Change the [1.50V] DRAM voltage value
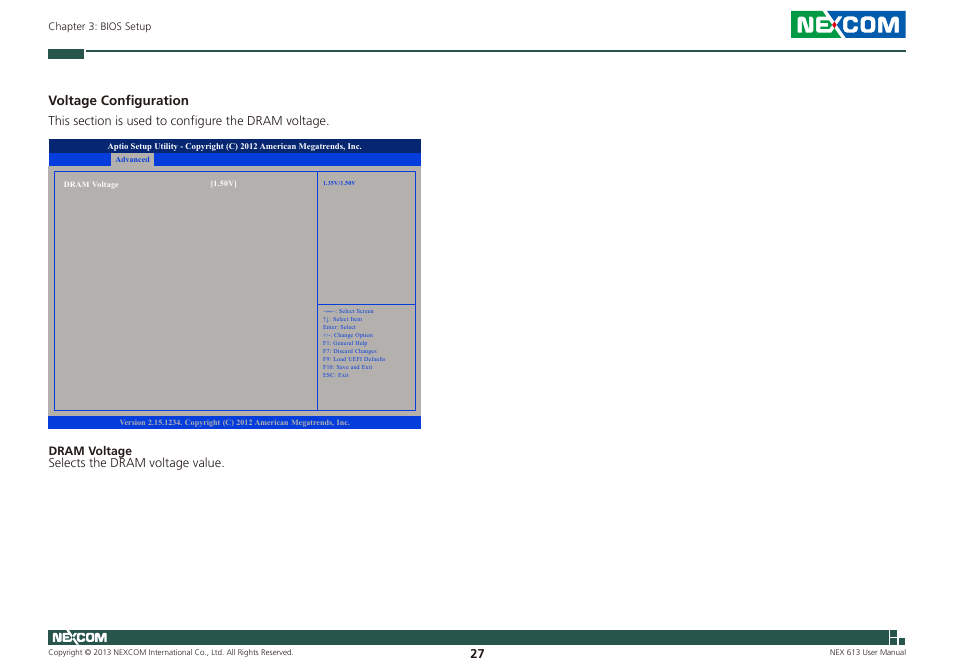 pyautogui.click(x=223, y=184)
